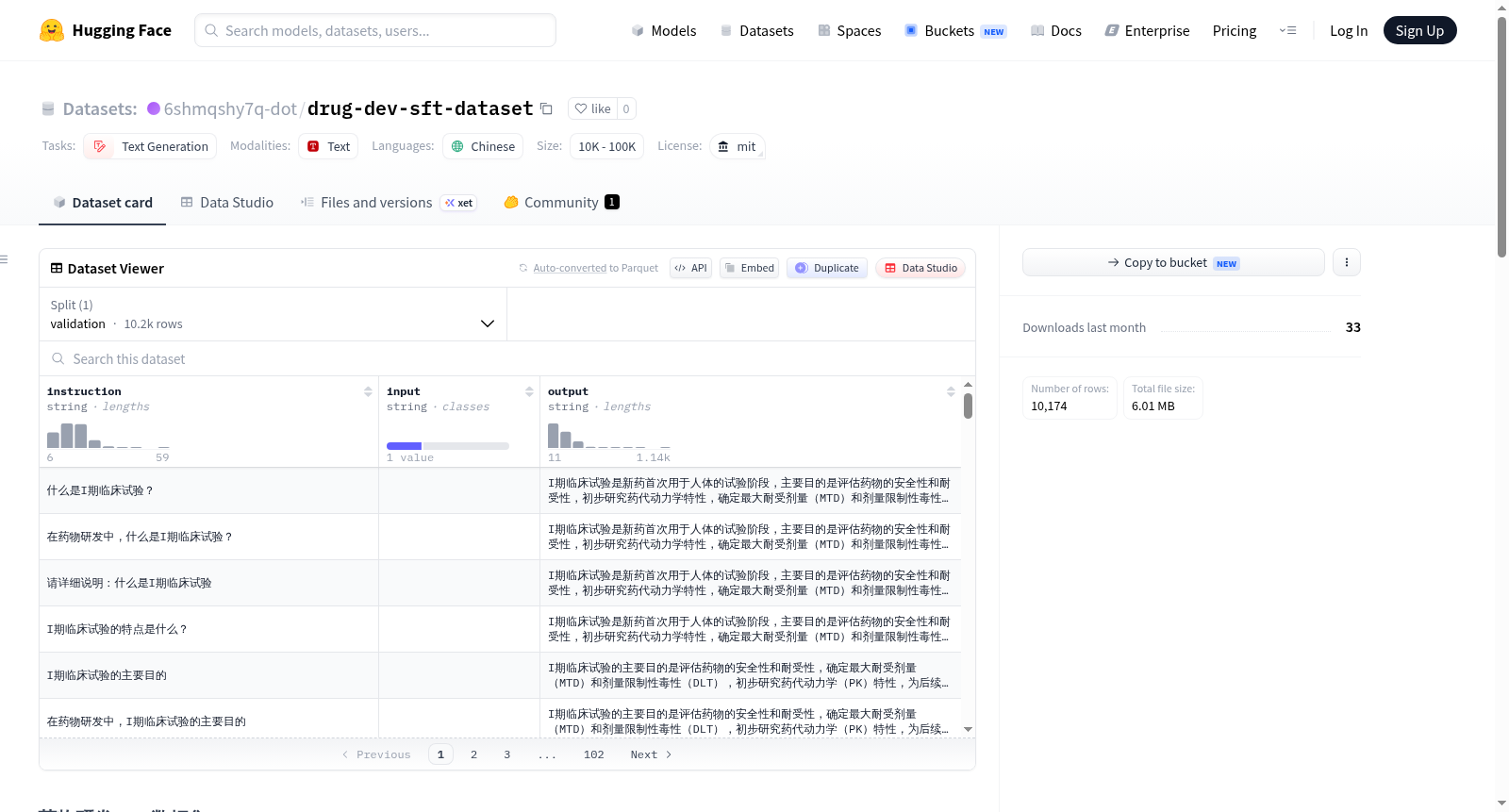Jump to page 102 of results
Image resolution: width=1509 pixels, height=812 pixels.
click(593, 754)
